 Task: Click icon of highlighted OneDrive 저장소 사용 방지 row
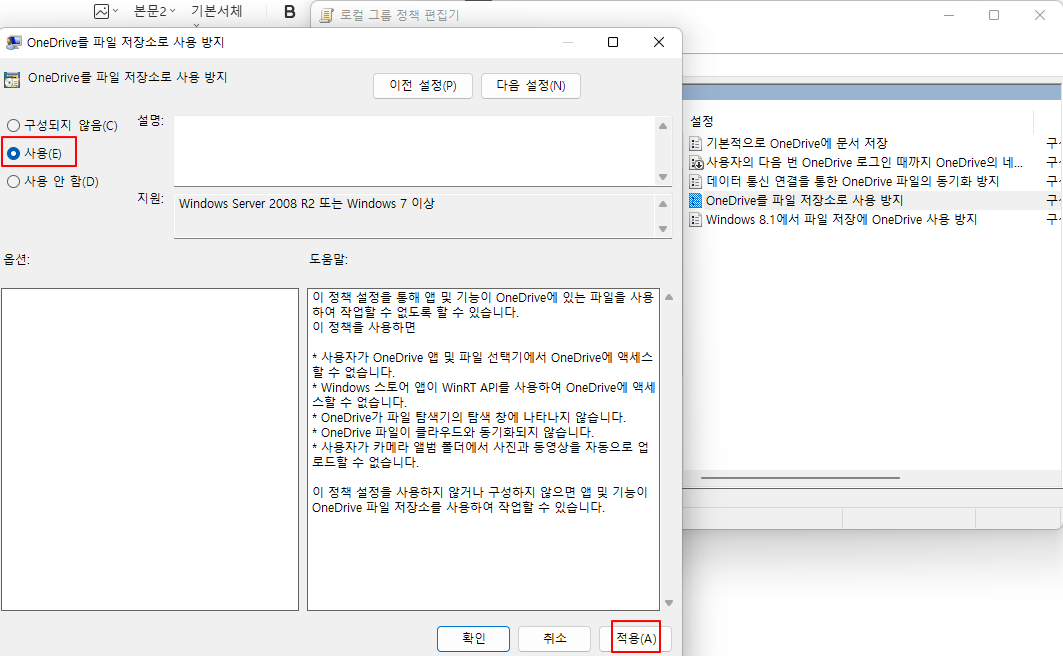[x=696, y=201]
